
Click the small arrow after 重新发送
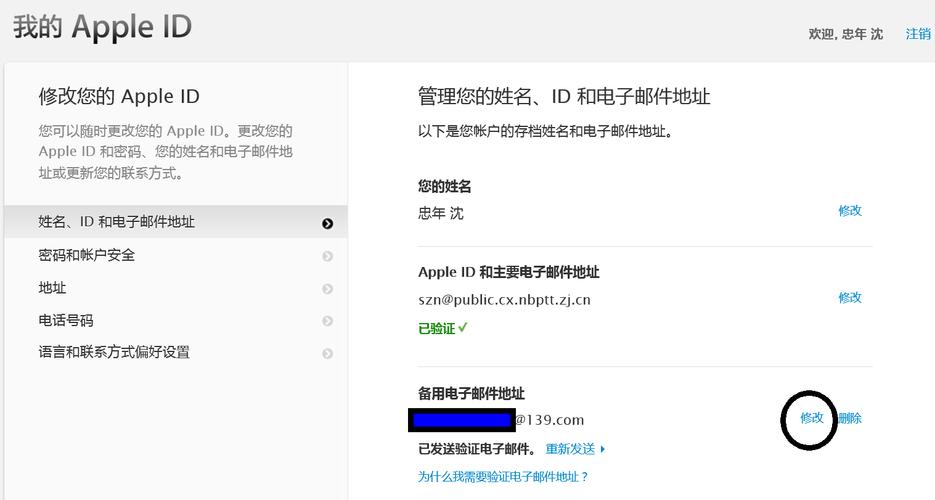point(602,449)
